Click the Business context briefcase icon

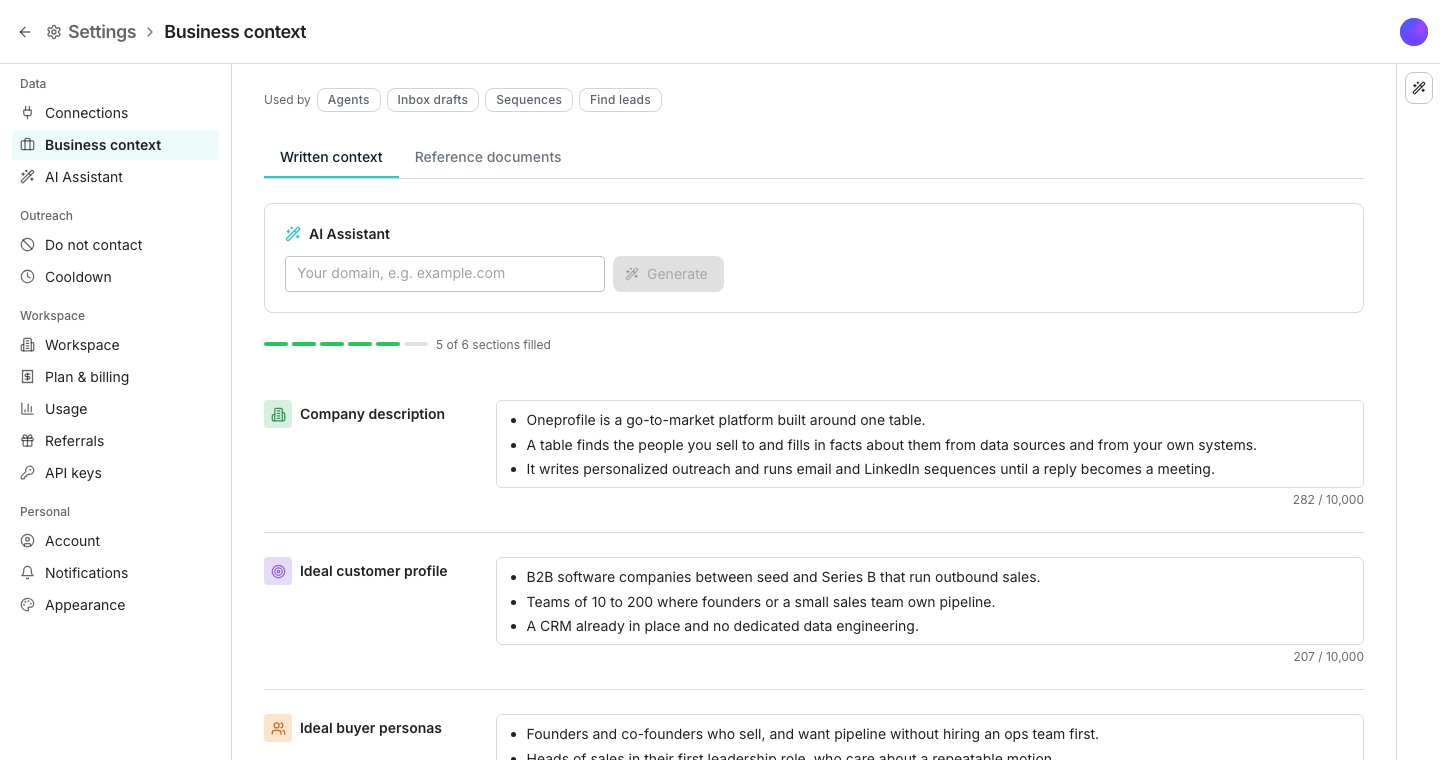(x=27, y=145)
